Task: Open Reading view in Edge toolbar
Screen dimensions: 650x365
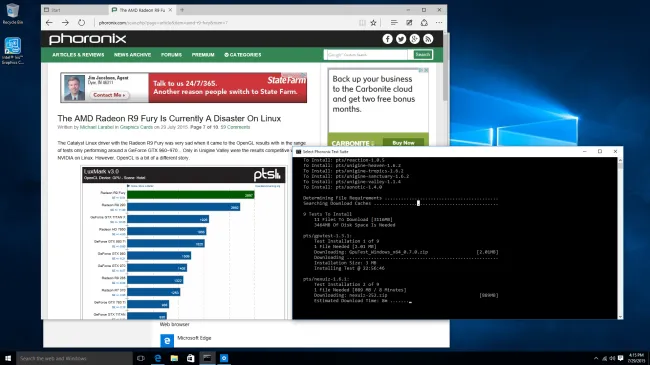Action: tap(362, 23)
